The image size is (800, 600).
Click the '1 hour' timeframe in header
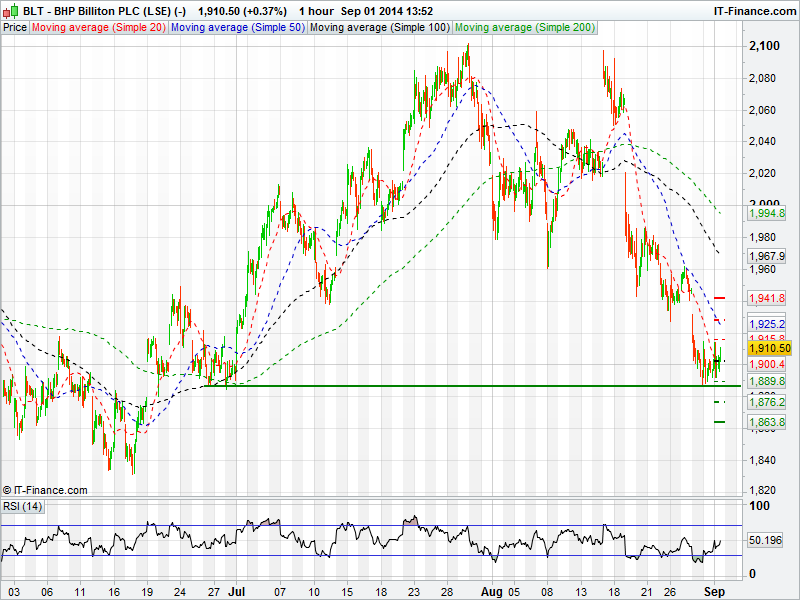coord(320,11)
